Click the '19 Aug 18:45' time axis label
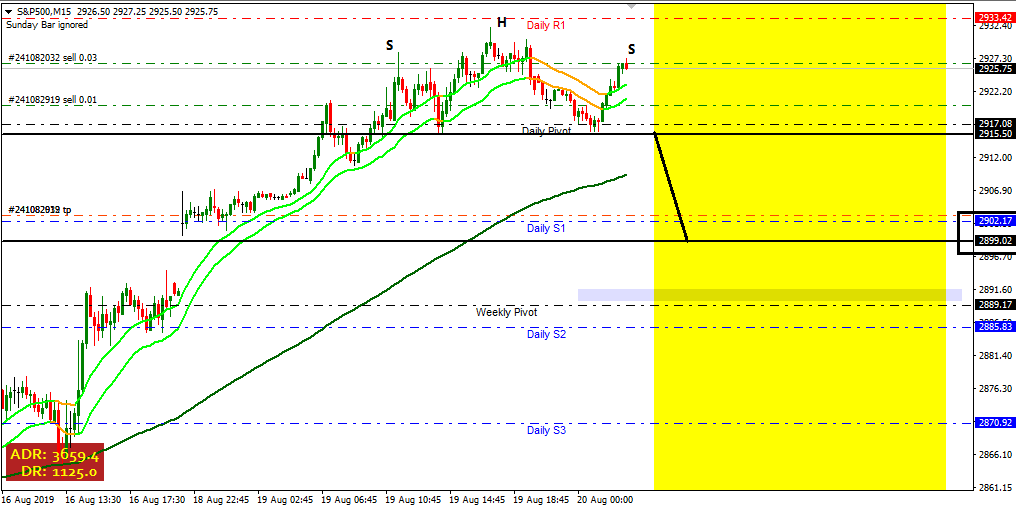The width and height of the screenshot is (1016, 505). 542,500
